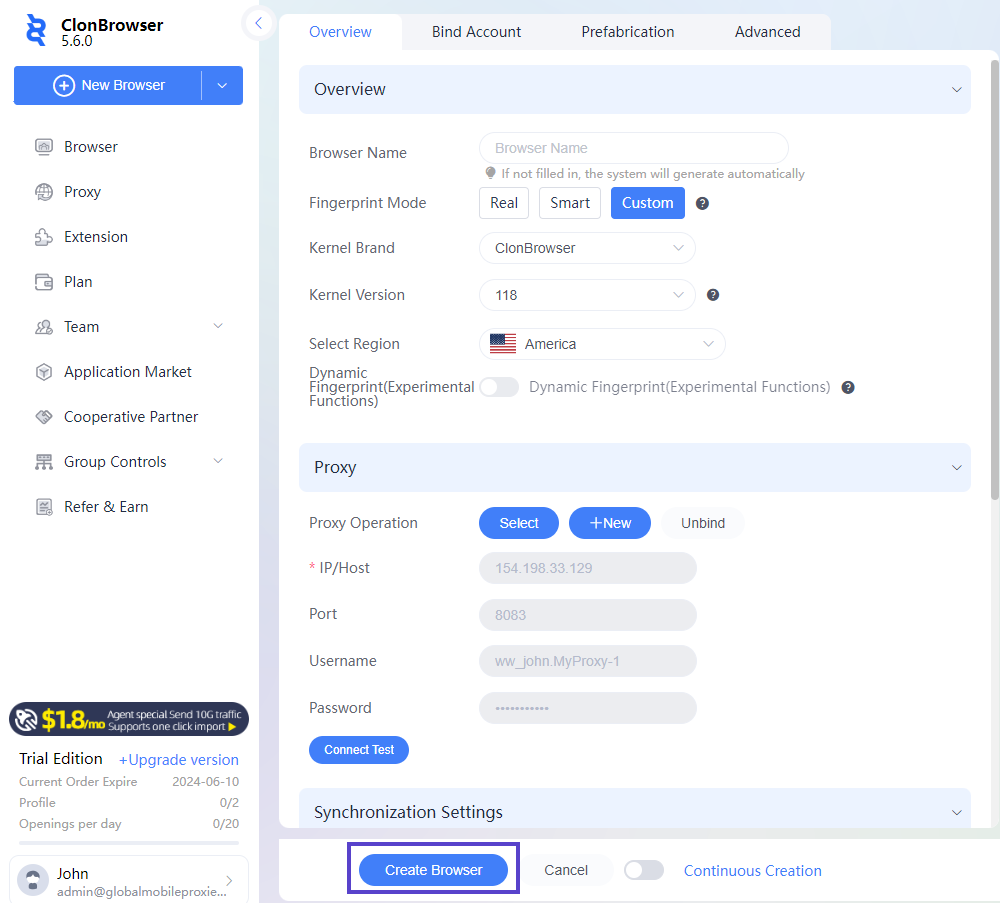Click the Upgrade version link

click(x=179, y=760)
